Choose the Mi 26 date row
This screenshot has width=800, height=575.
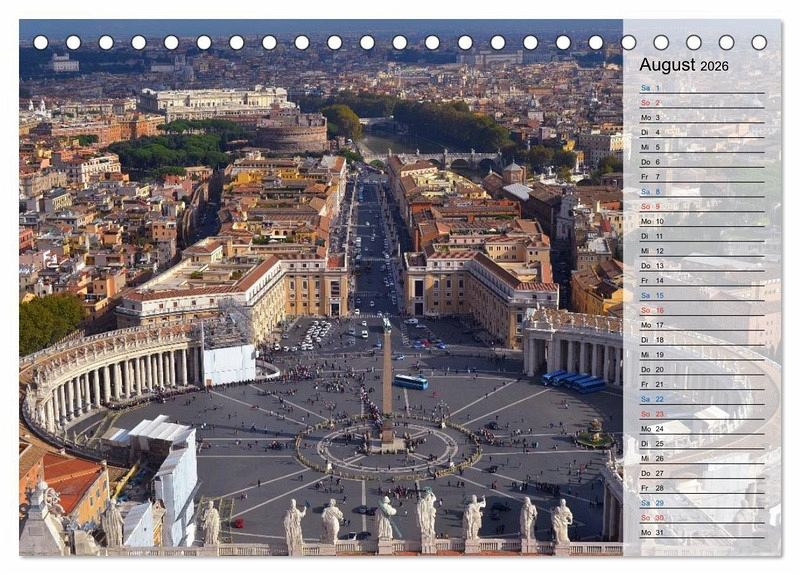(701, 458)
